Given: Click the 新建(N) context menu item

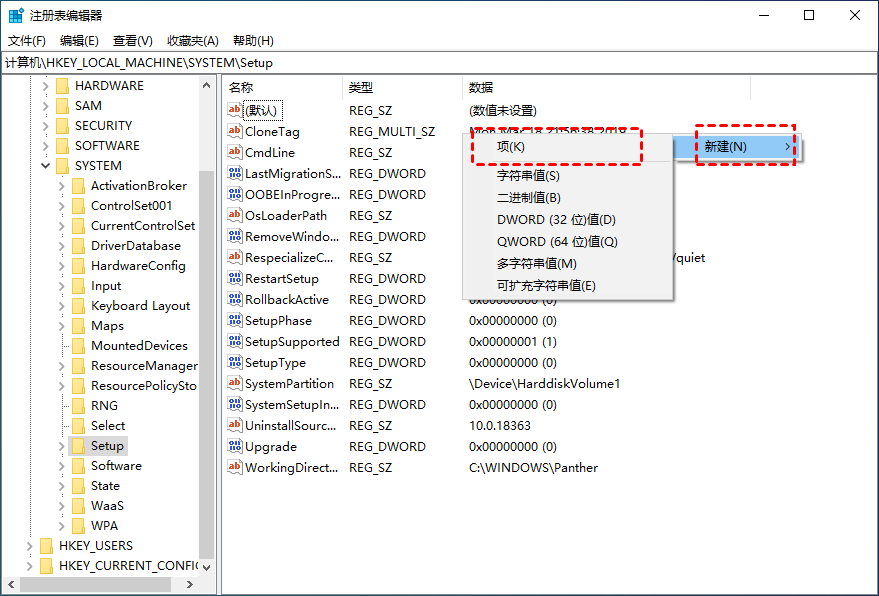Looking at the screenshot, I should coord(737,147).
